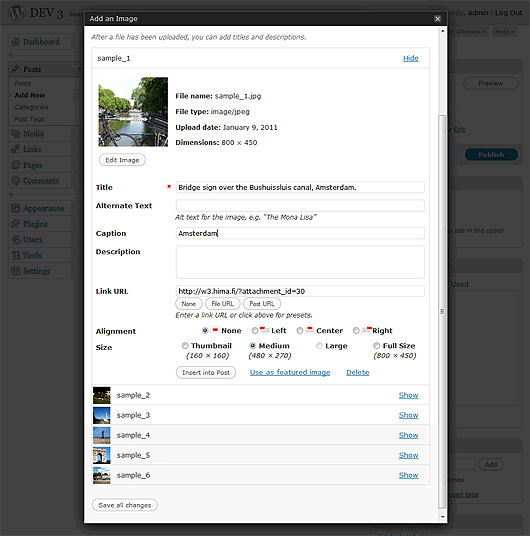Open Plugins via its plug icon
The height and width of the screenshot is (536, 530).
[16, 224]
